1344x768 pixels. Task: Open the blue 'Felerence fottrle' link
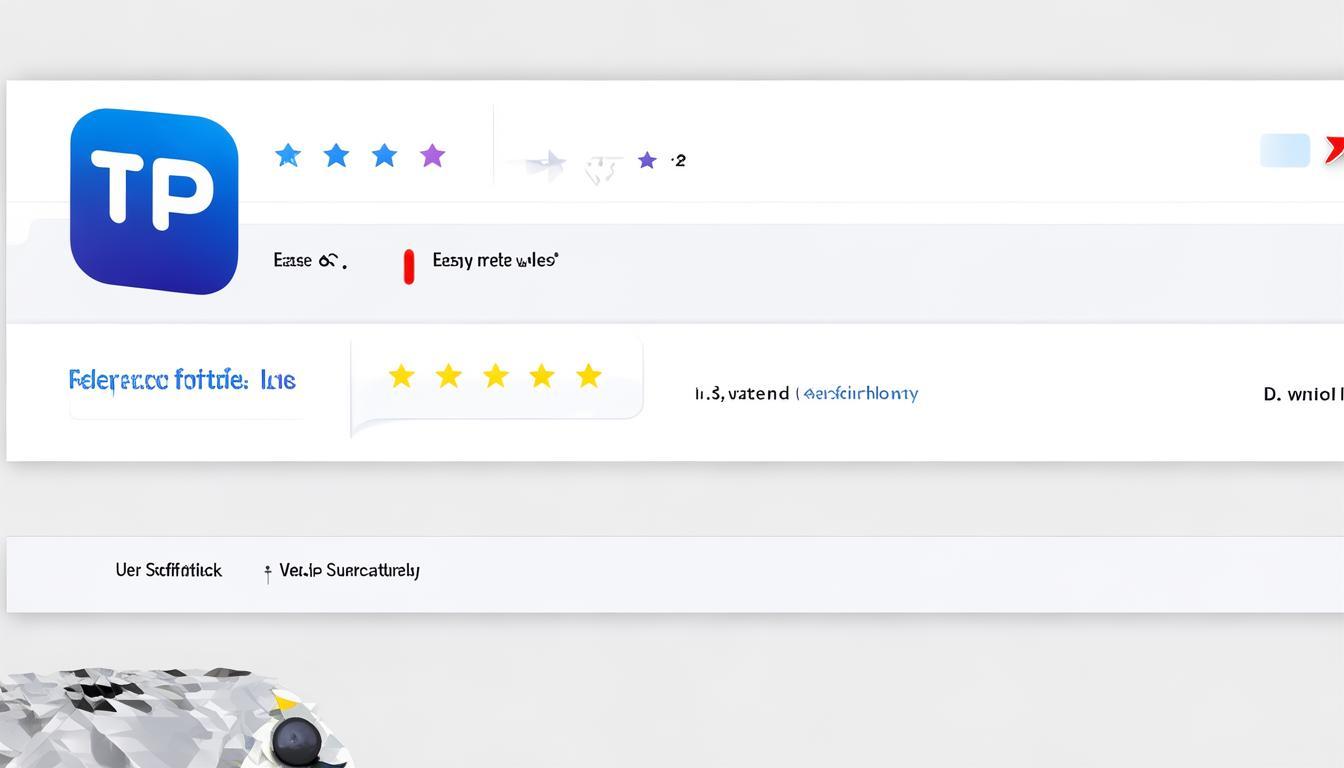182,380
